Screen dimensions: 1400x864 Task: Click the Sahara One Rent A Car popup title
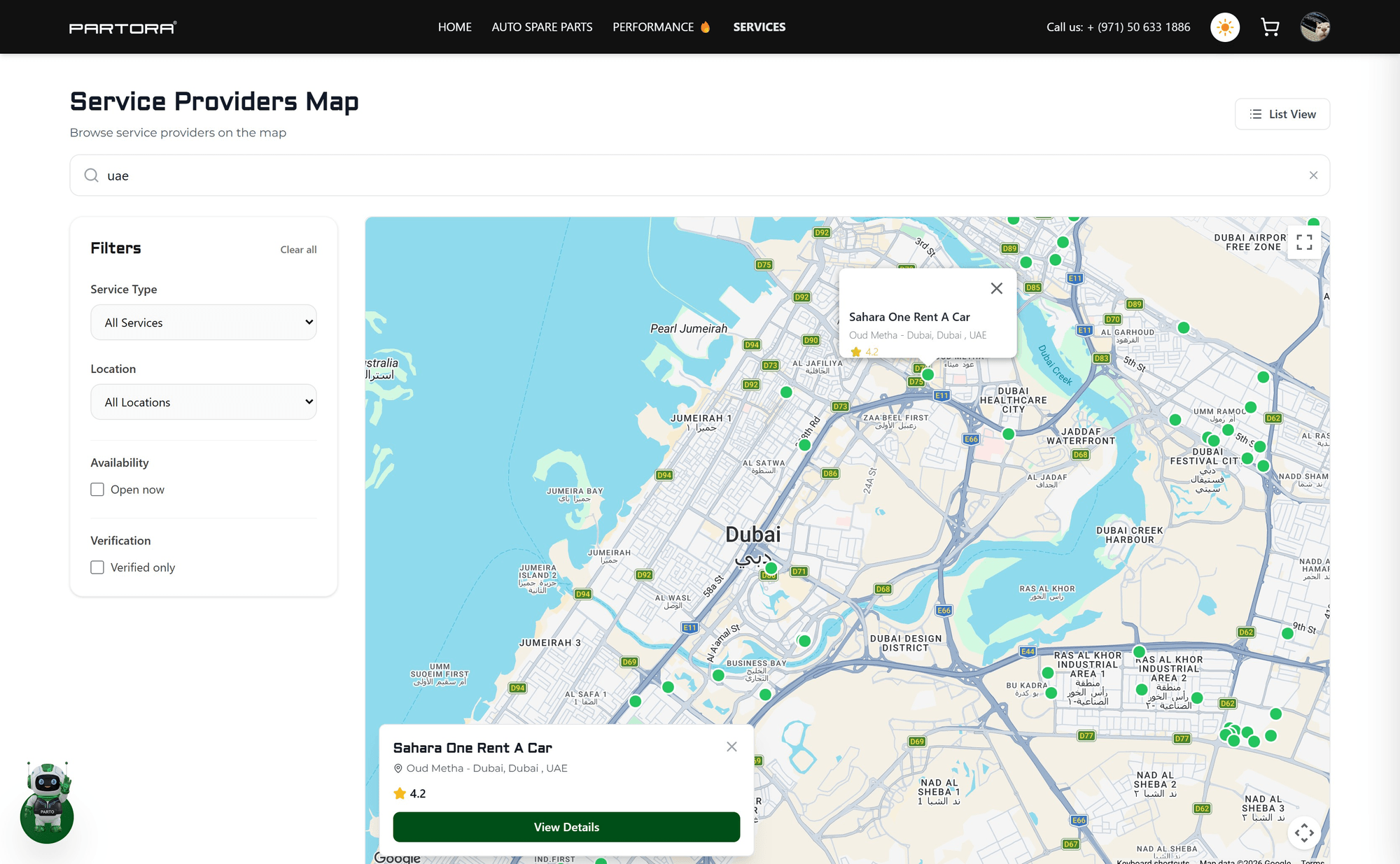pyautogui.click(x=909, y=317)
